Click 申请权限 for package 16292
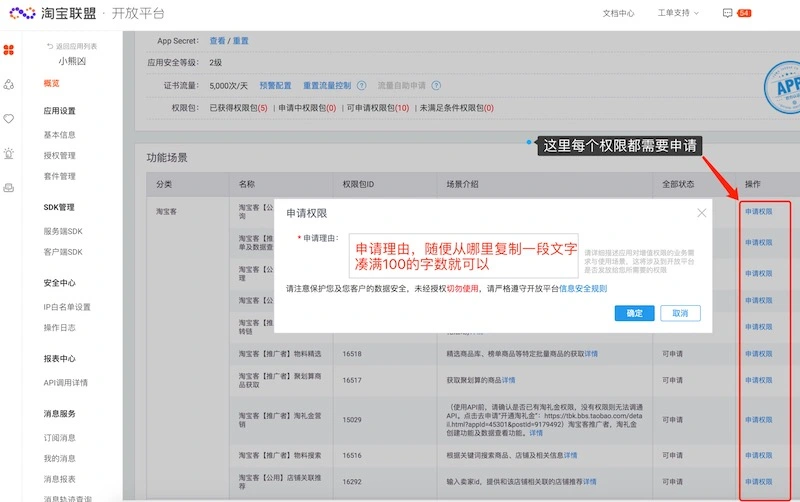The image size is (800, 502). pyautogui.click(x=759, y=482)
